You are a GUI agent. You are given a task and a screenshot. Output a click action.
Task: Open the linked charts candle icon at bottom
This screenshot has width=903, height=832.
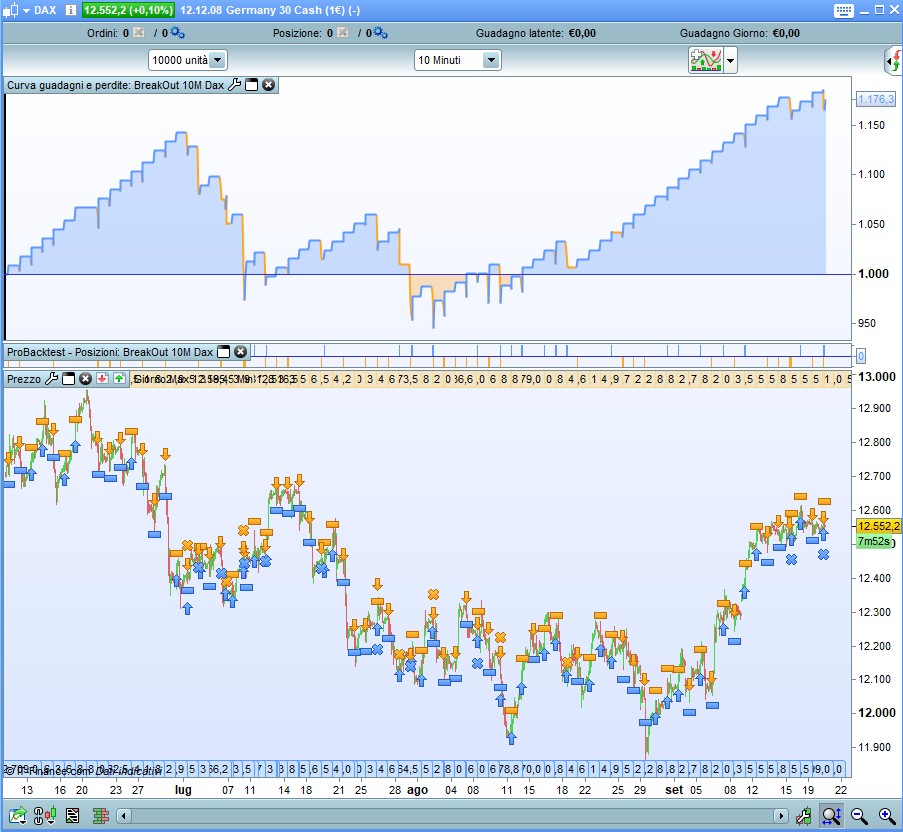point(45,815)
